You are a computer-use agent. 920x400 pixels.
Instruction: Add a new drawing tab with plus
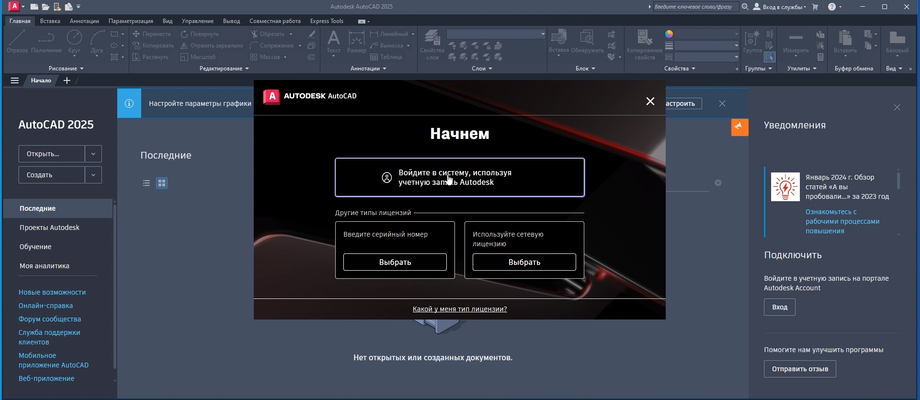[x=66, y=80]
